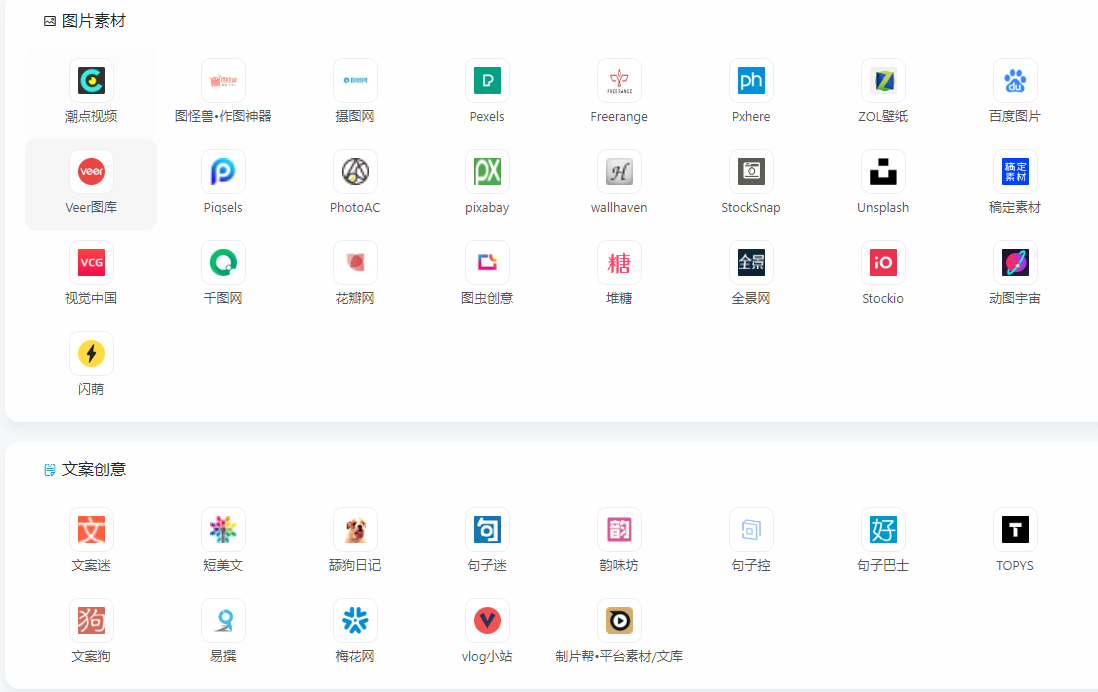Click the 图虫创意 icon
This screenshot has width=1098, height=692.
pyautogui.click(x=487, y=263)
